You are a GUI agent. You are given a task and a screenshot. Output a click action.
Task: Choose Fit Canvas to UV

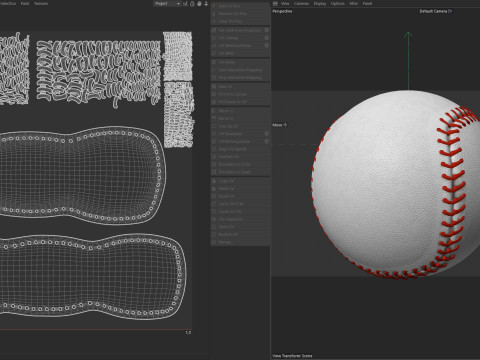coord(240,102)
